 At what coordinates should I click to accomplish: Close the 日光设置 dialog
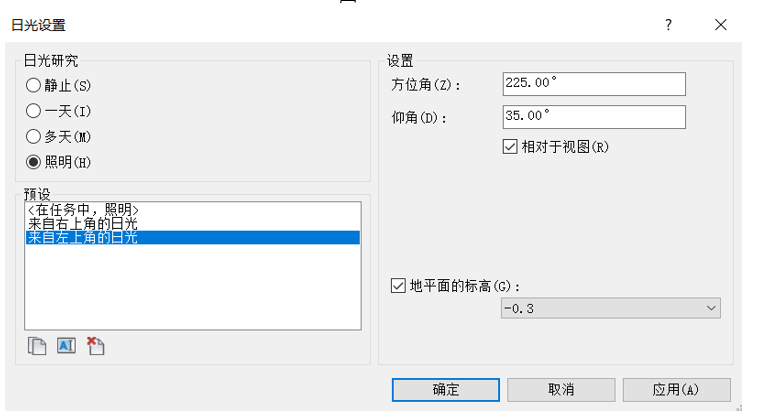pyautogui.click(x=720, y=25)
